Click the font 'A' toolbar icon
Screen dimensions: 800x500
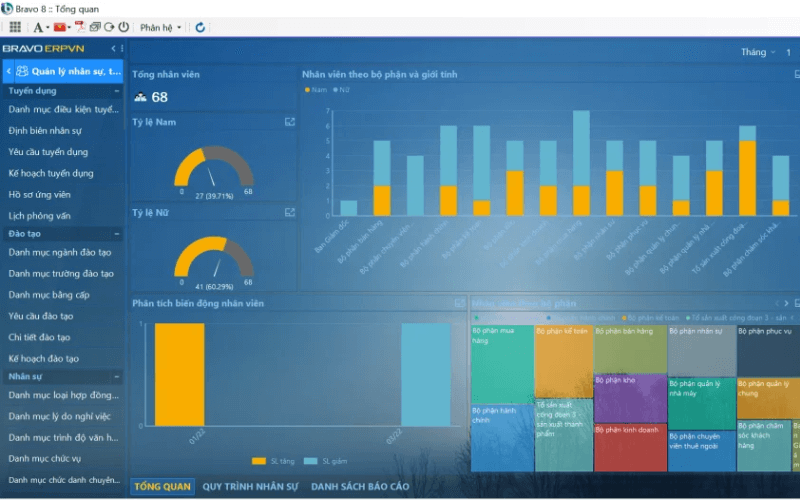click(x=38, y=27)
